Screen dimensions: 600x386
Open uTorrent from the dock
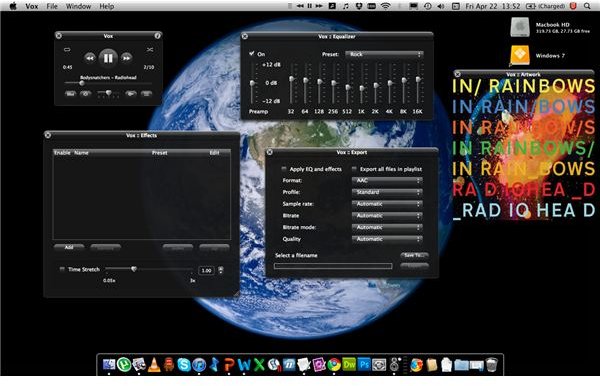point(124,365)
